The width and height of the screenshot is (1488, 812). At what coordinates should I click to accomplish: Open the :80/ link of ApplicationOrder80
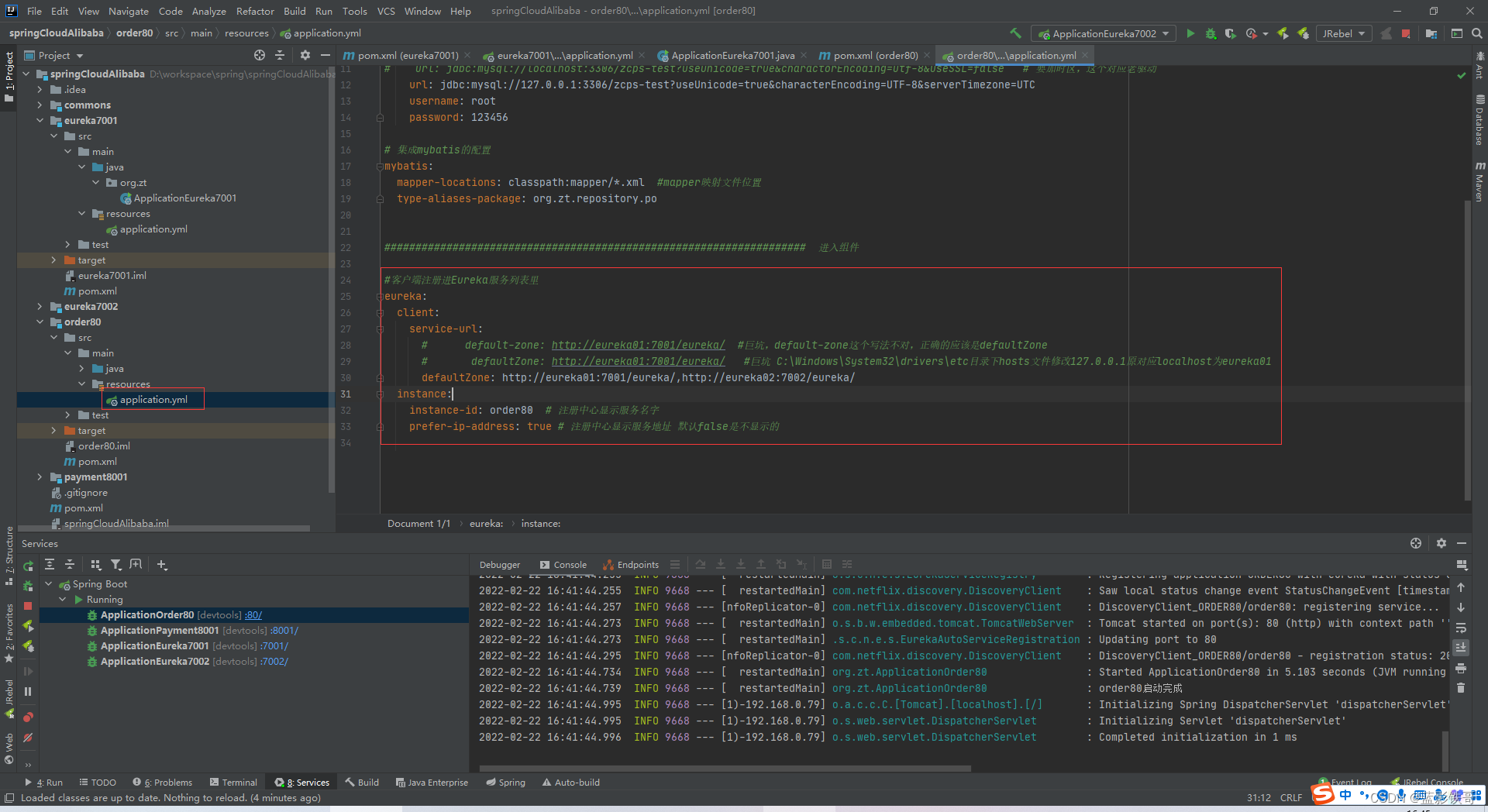253,614
